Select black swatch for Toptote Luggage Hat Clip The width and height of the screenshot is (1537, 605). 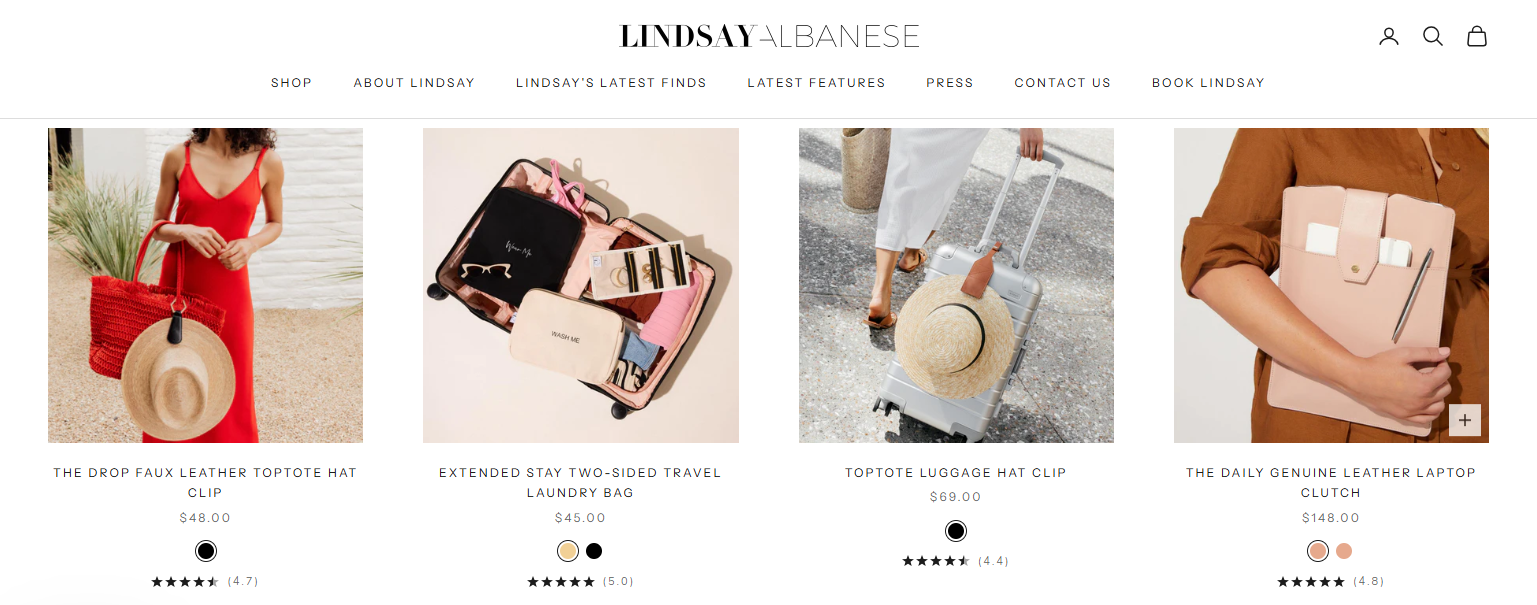956,531
